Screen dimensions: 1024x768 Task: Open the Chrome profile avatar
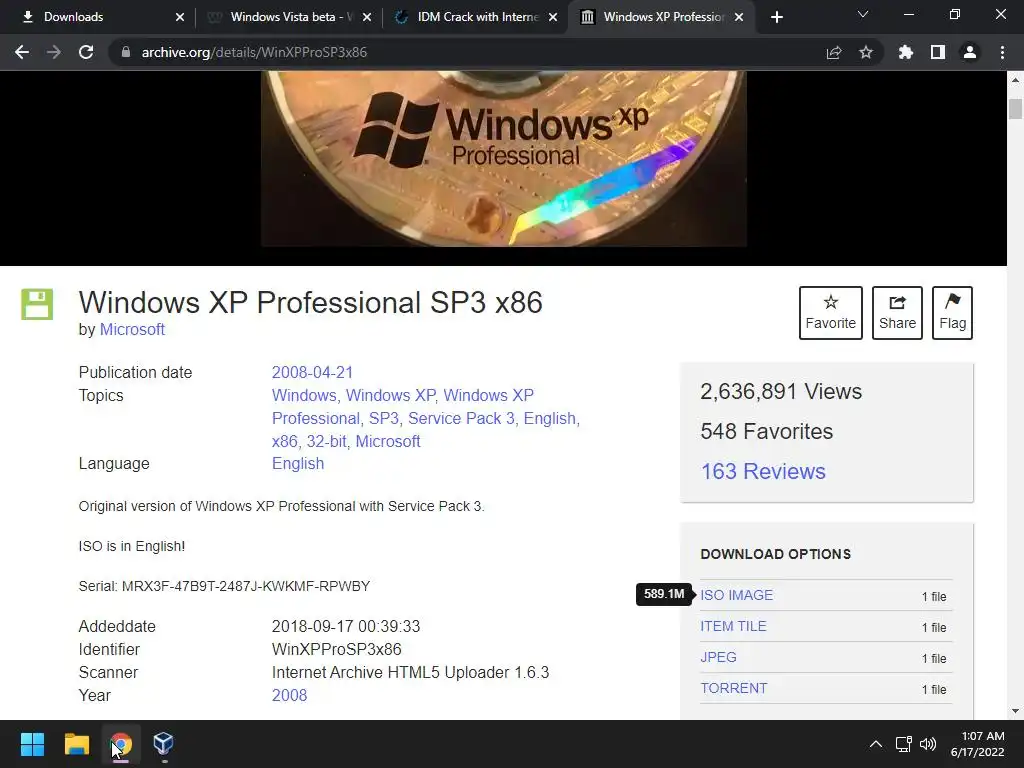970,52
